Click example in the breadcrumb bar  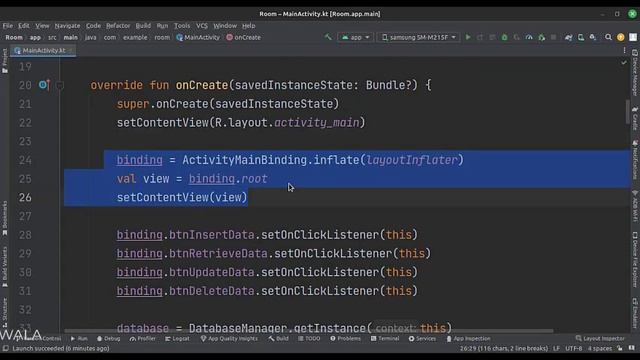point(135,37)
